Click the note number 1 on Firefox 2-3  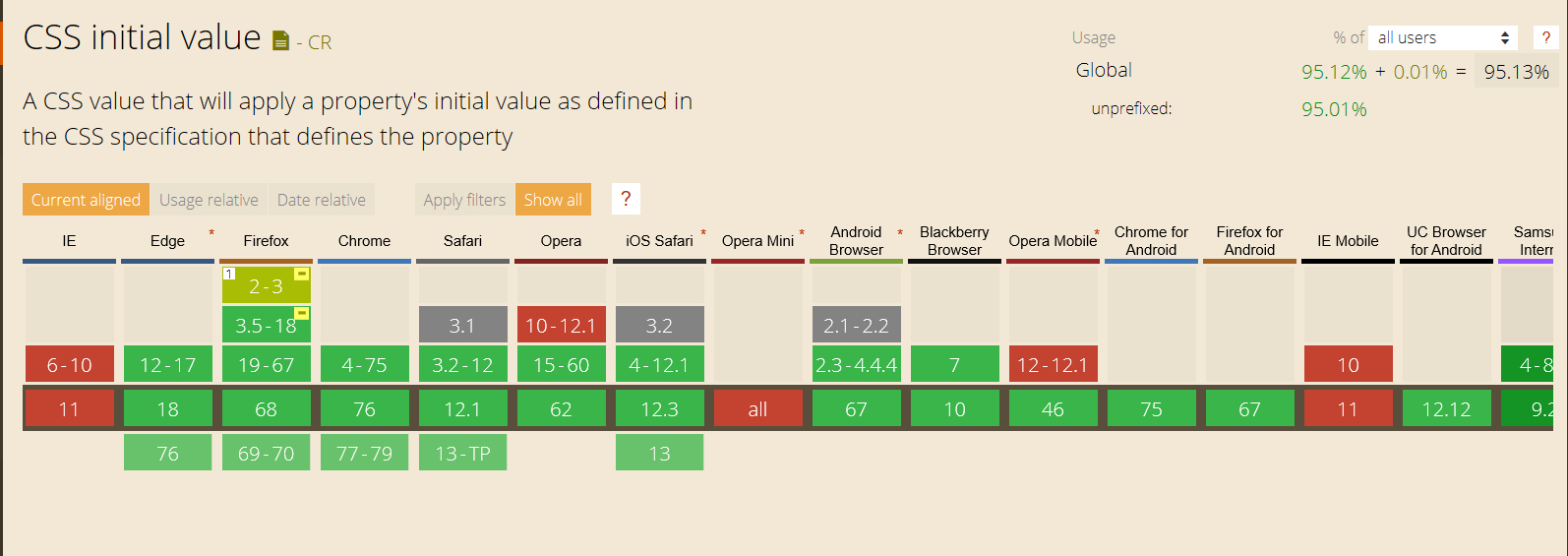pyautogui.click(x=229, y=274)
